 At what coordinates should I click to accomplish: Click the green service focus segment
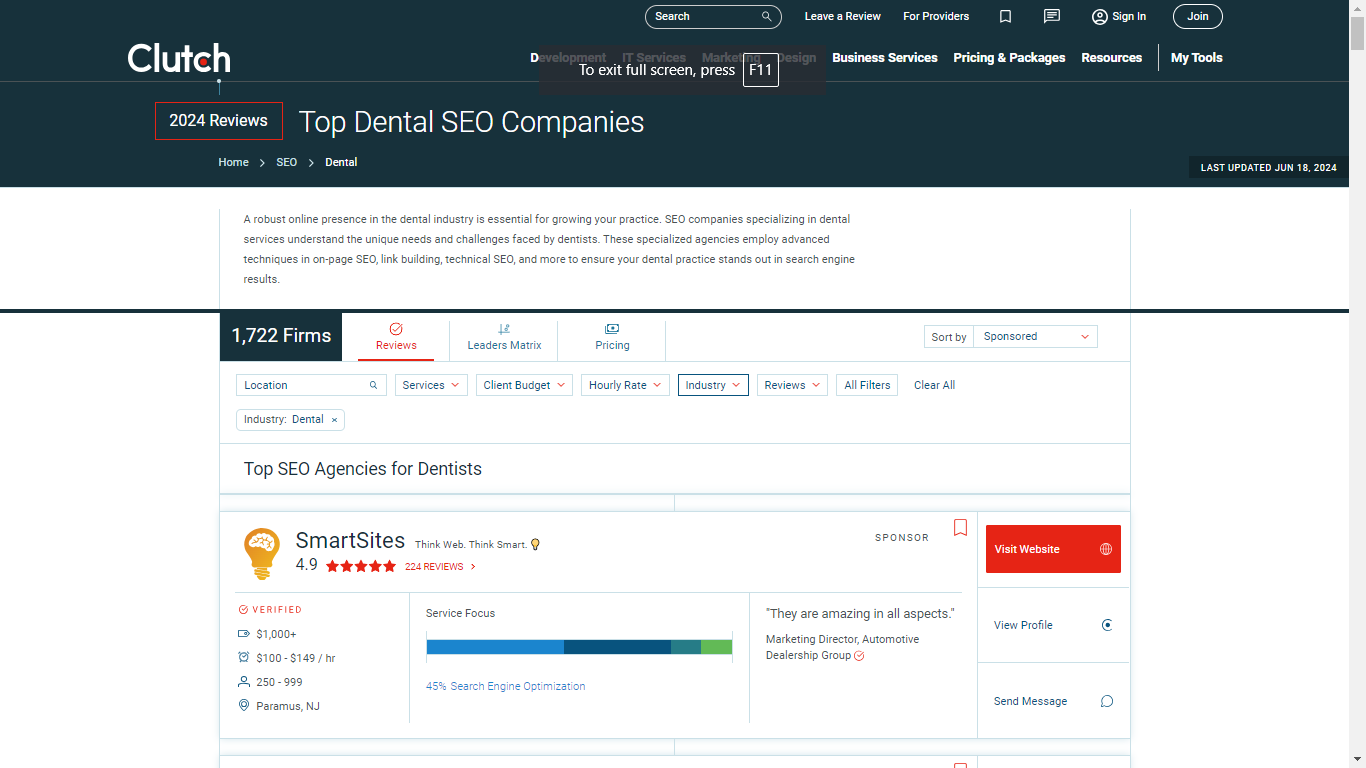(x=716, y=647)
